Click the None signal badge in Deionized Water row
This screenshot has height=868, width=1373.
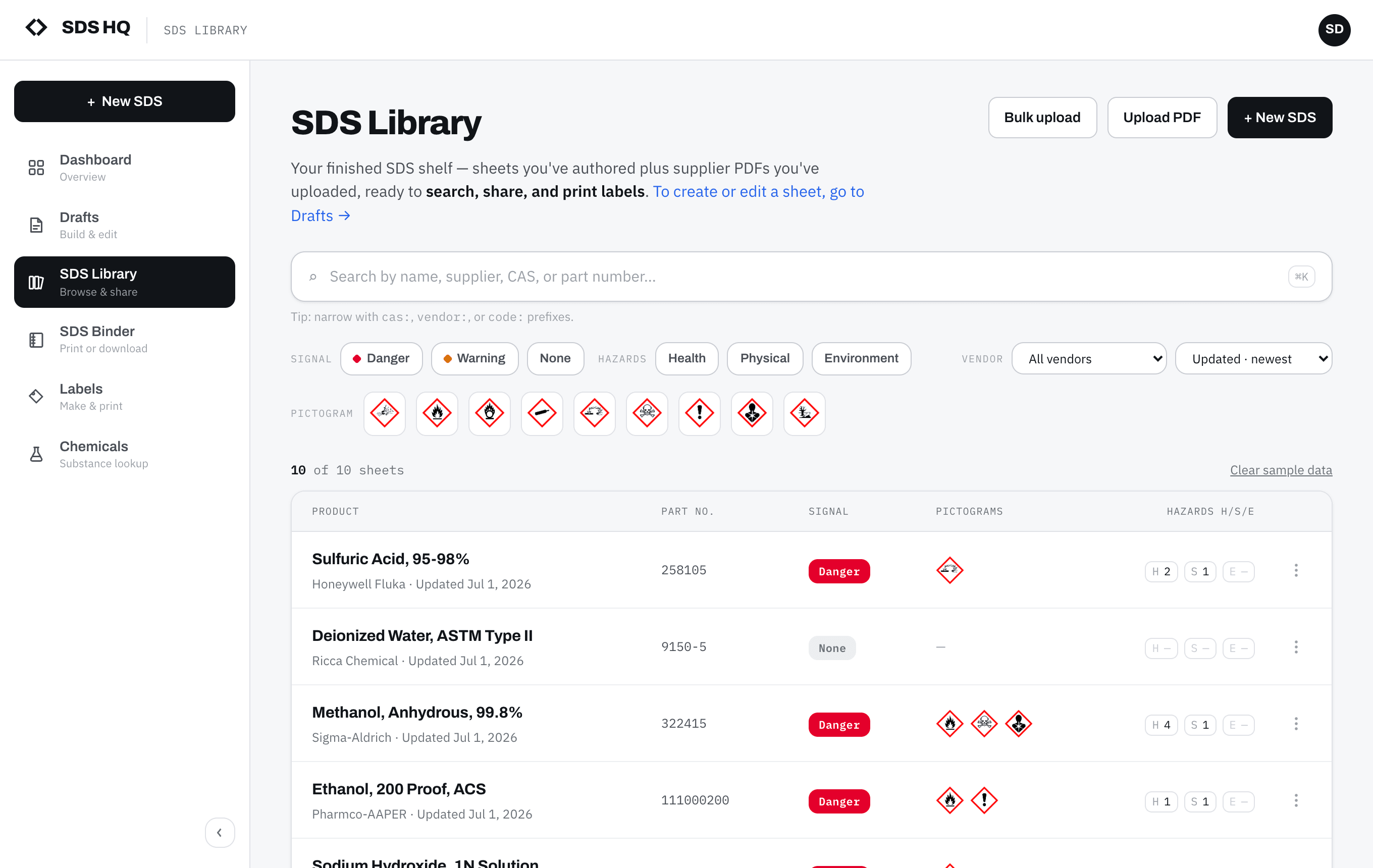click(832, 648)
